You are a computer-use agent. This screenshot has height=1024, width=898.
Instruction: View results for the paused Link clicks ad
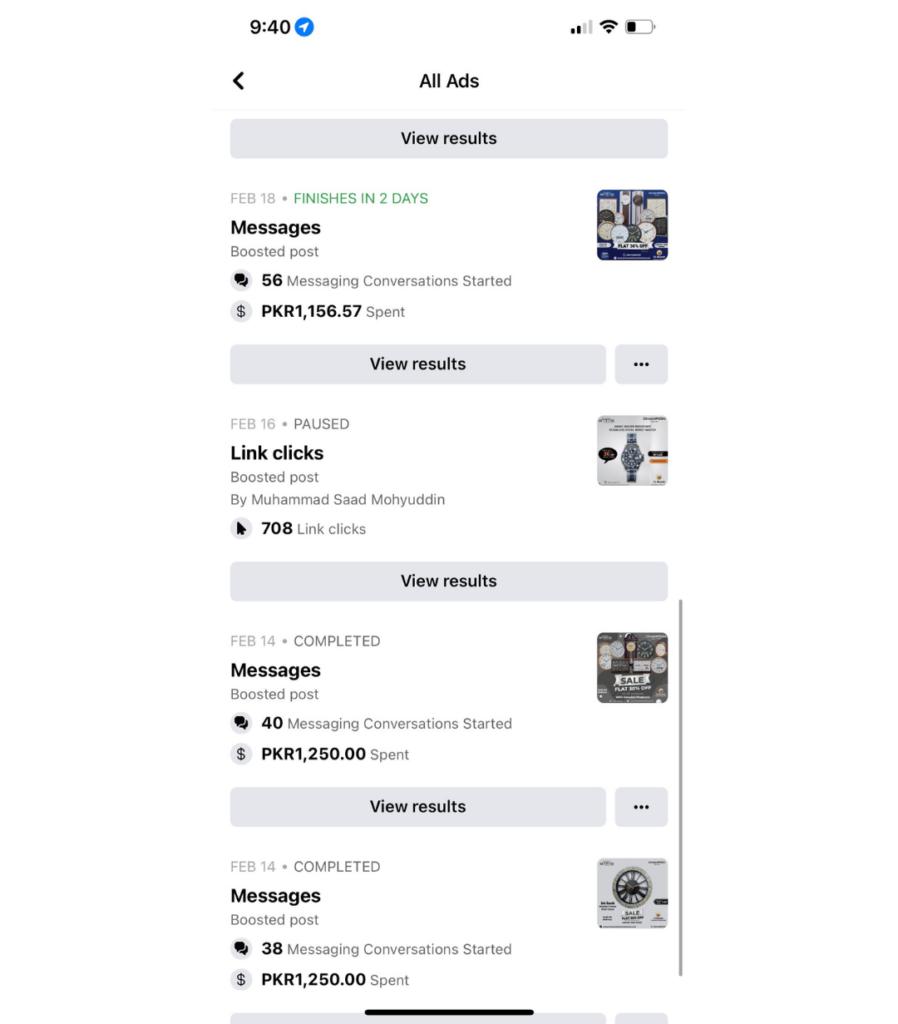(x=449, y=581)
